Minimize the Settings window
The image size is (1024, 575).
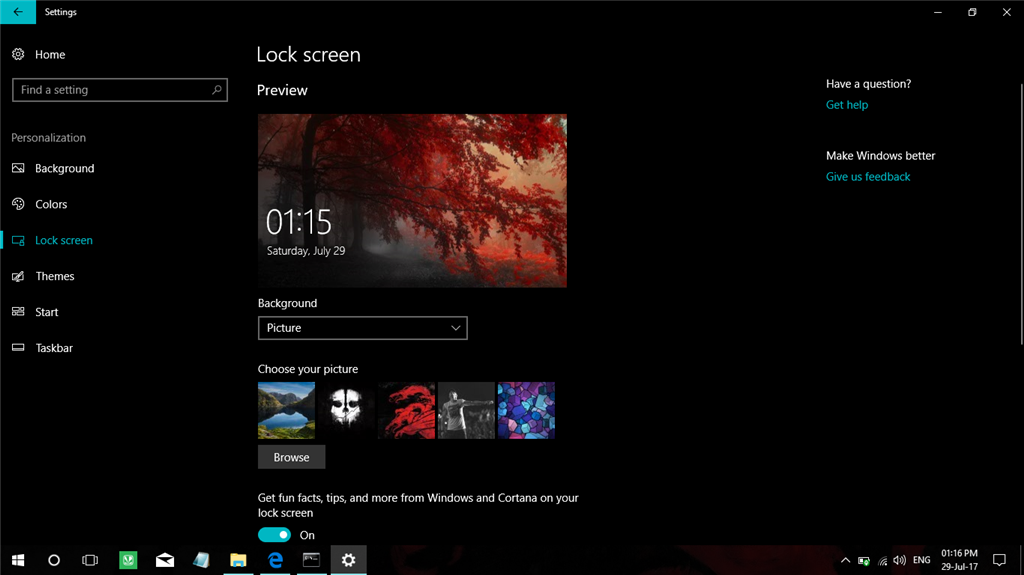pos(938,12)
